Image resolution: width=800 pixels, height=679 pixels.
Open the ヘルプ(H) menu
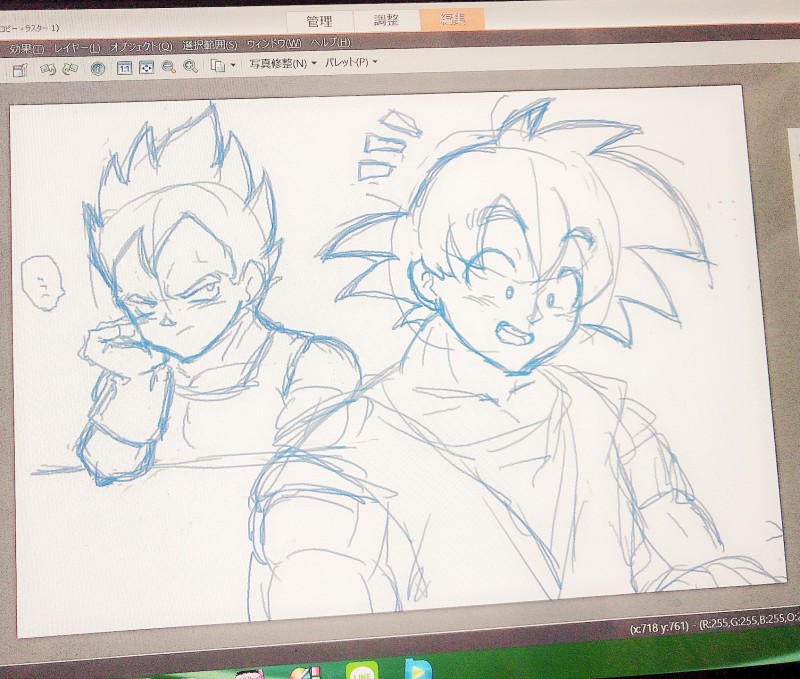click(331, 42)
